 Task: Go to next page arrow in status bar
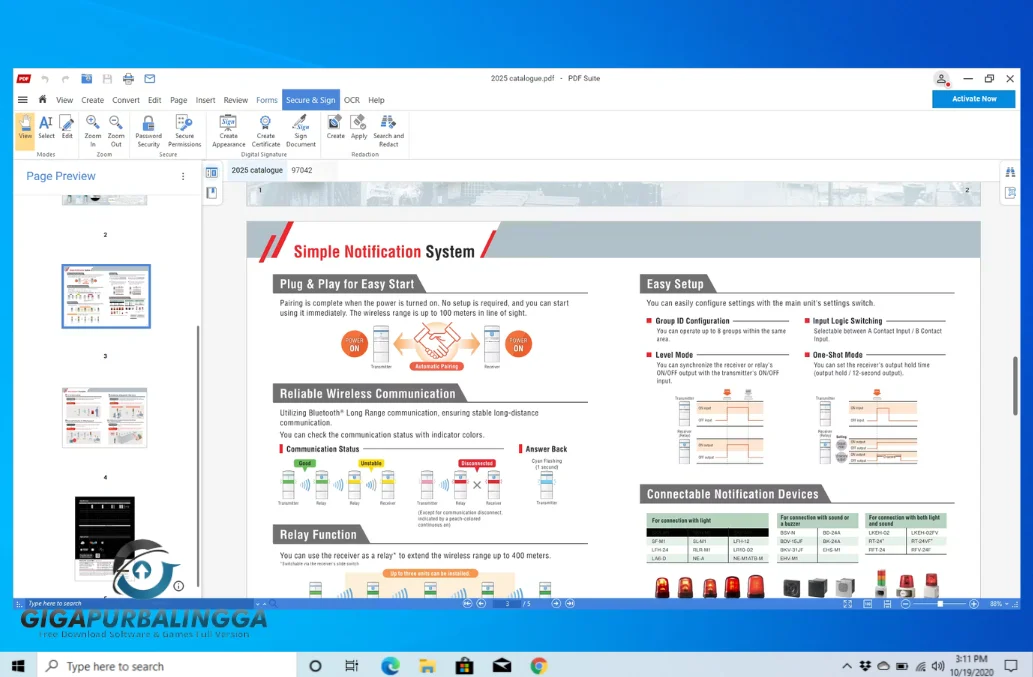556,603
